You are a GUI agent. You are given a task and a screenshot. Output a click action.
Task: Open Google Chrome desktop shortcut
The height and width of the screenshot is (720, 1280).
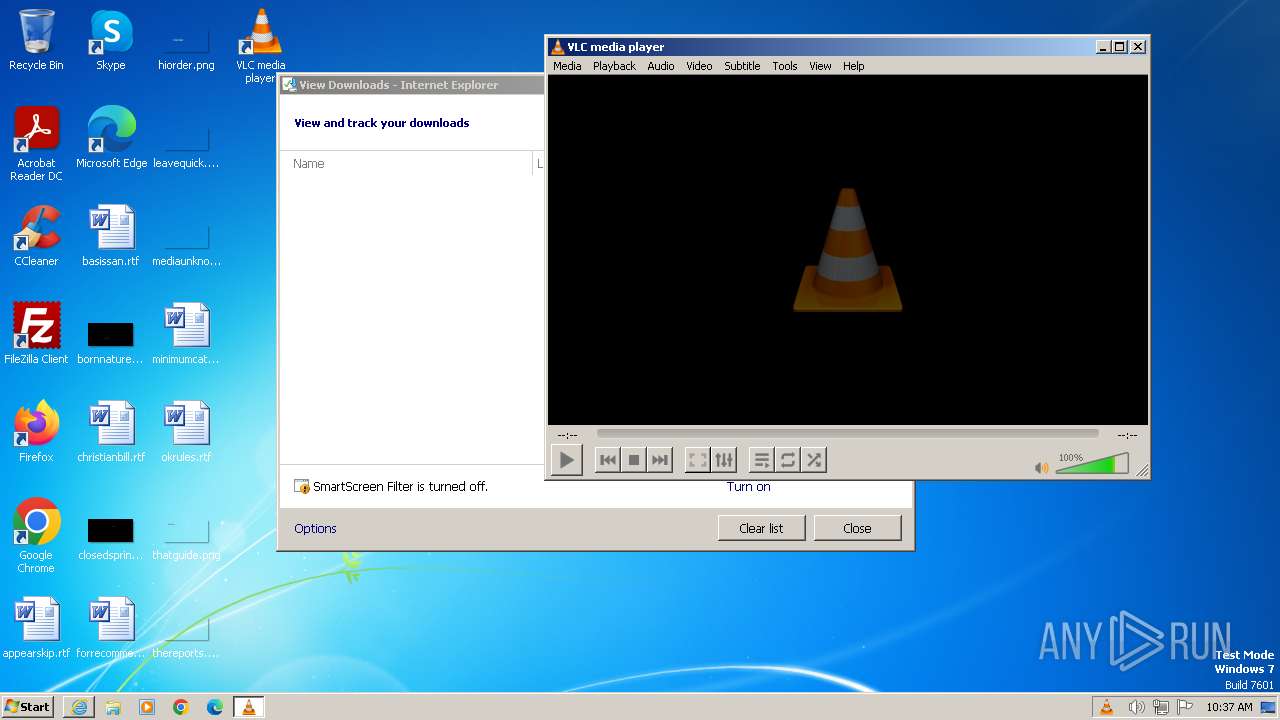point(36,536)
